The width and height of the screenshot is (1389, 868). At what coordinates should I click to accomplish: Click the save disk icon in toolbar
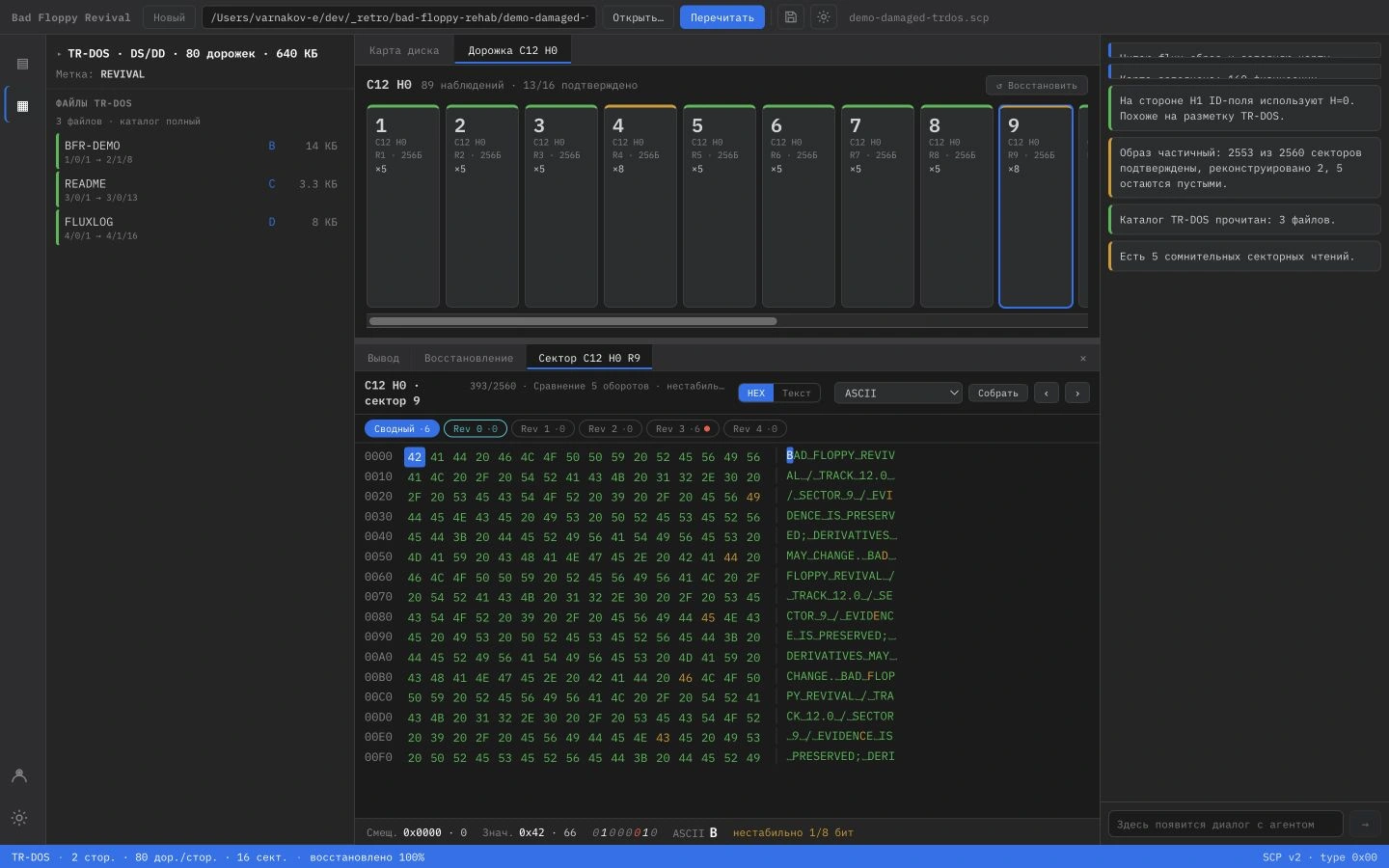click(x=791, y=17)
